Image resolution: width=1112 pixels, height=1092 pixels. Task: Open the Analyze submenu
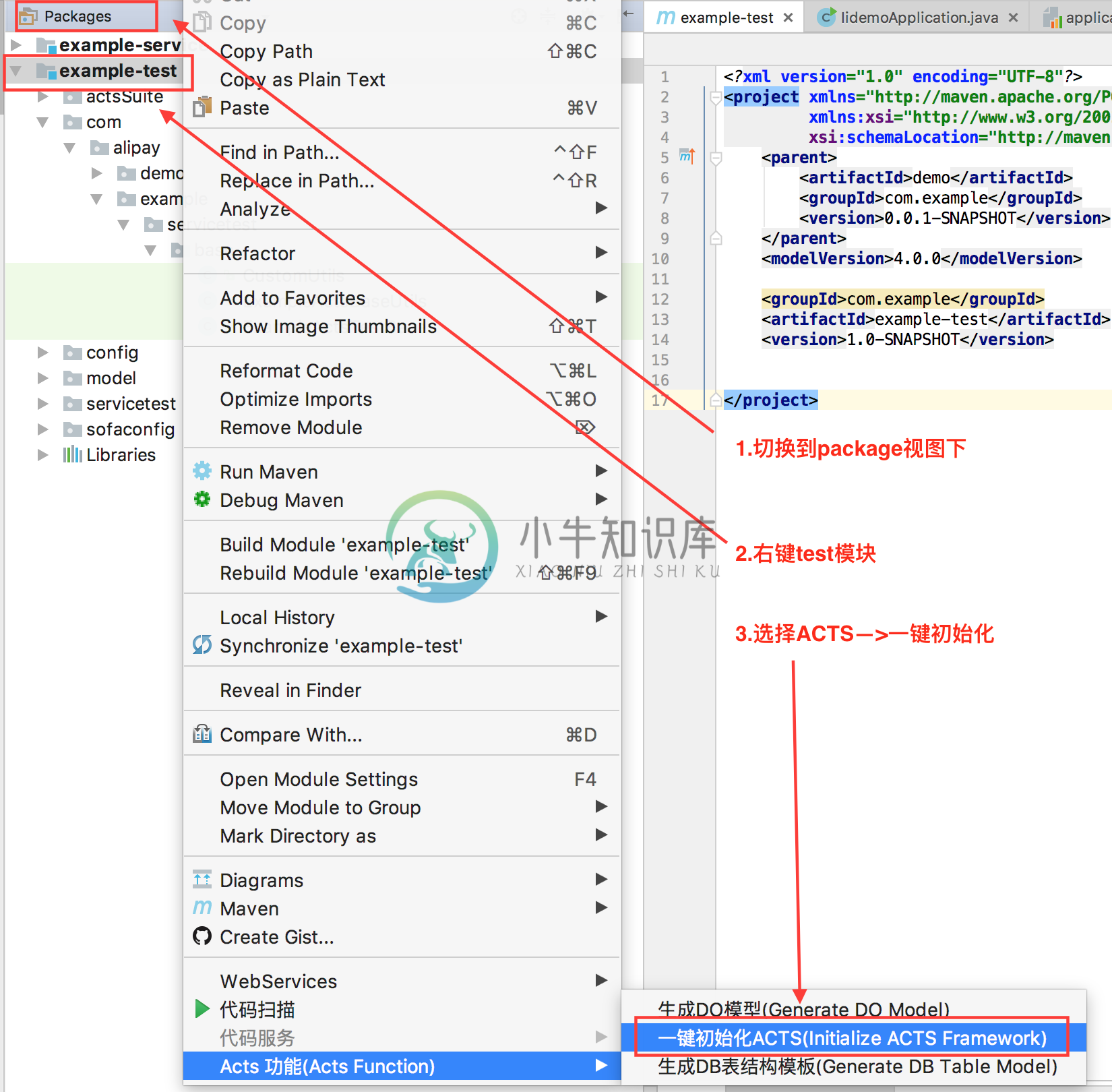(x=402, y=209)
